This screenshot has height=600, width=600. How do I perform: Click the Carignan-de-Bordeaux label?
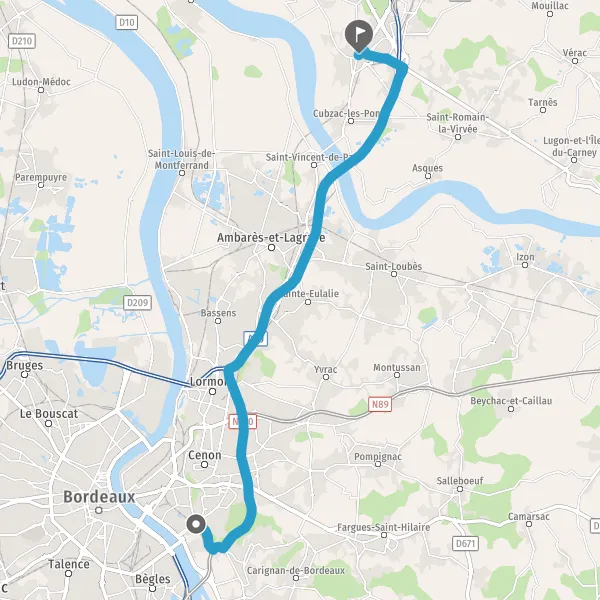click(x=296, y=571)
